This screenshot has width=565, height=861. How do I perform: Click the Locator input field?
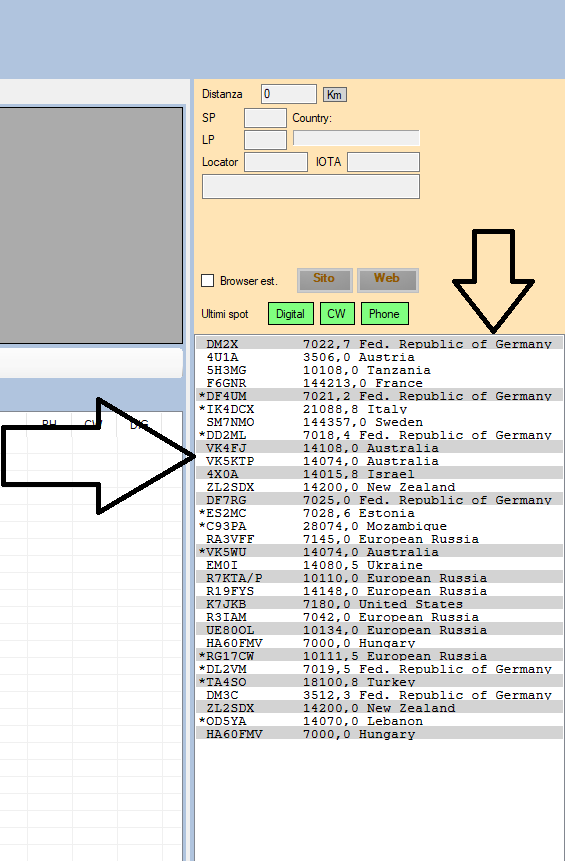[276, 162]
